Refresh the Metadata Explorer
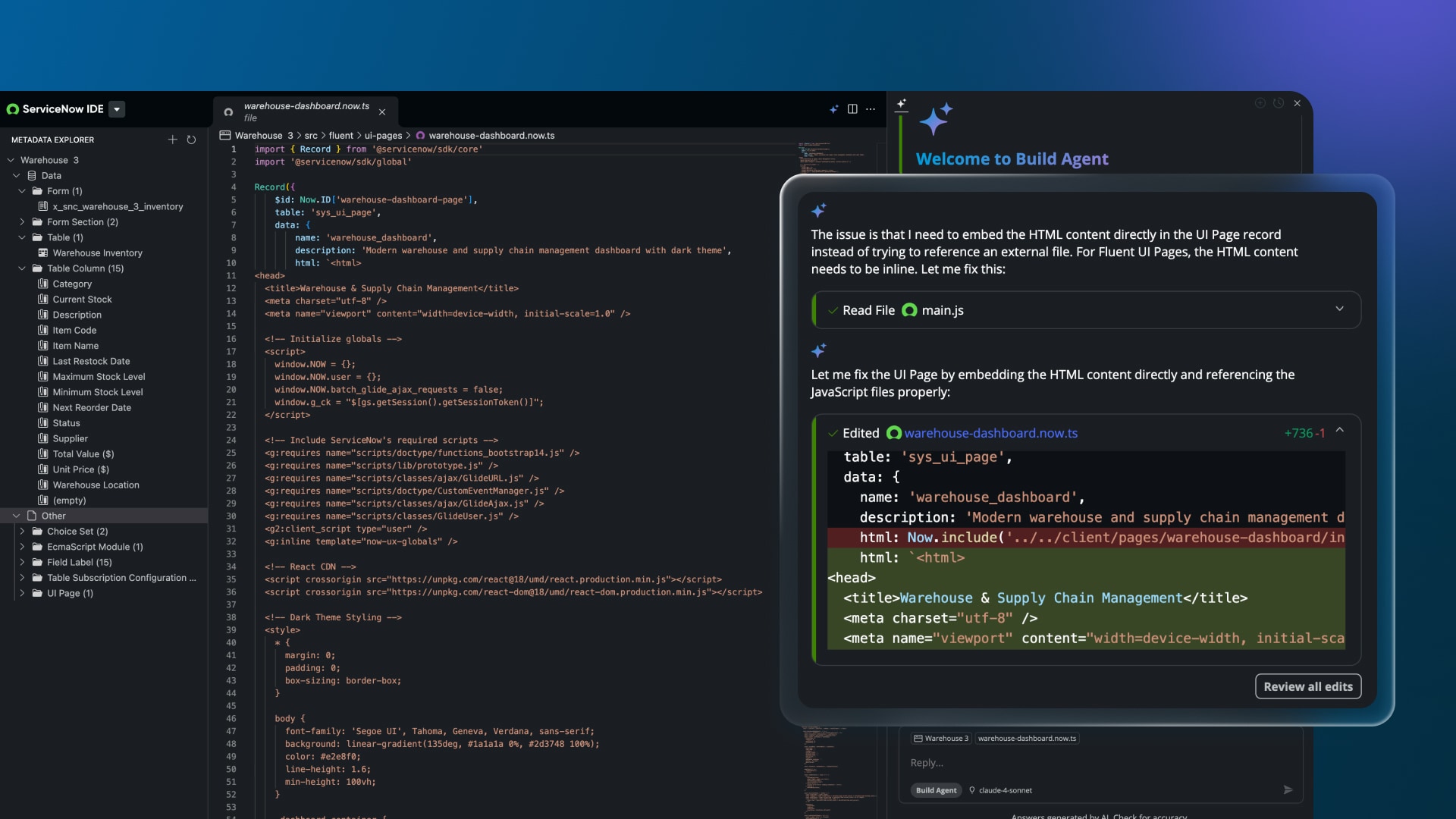 191,140
